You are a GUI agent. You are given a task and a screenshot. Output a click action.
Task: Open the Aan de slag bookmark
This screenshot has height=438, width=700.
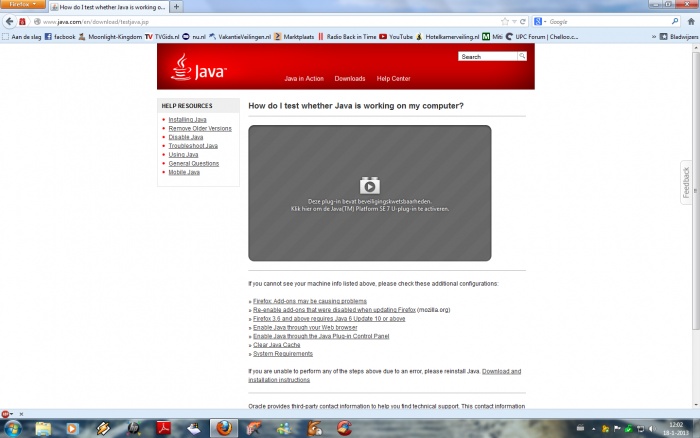point(21,37)
